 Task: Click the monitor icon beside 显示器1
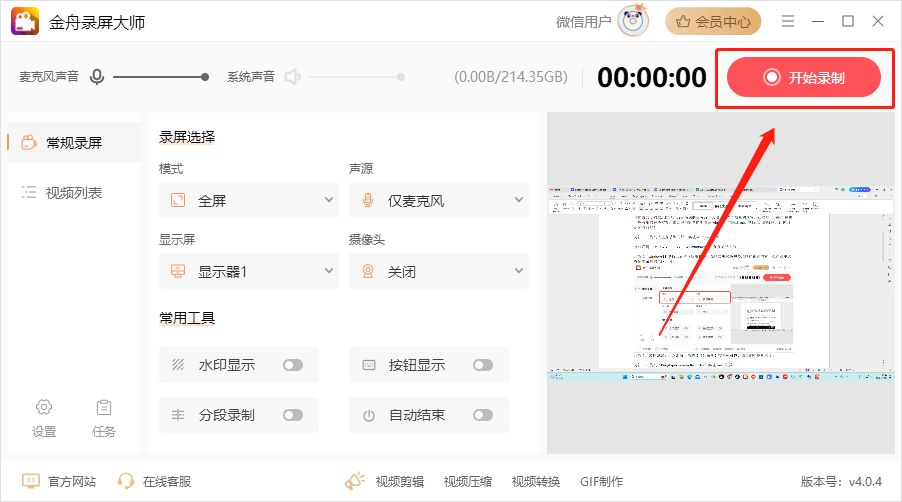tap(178, 271)
